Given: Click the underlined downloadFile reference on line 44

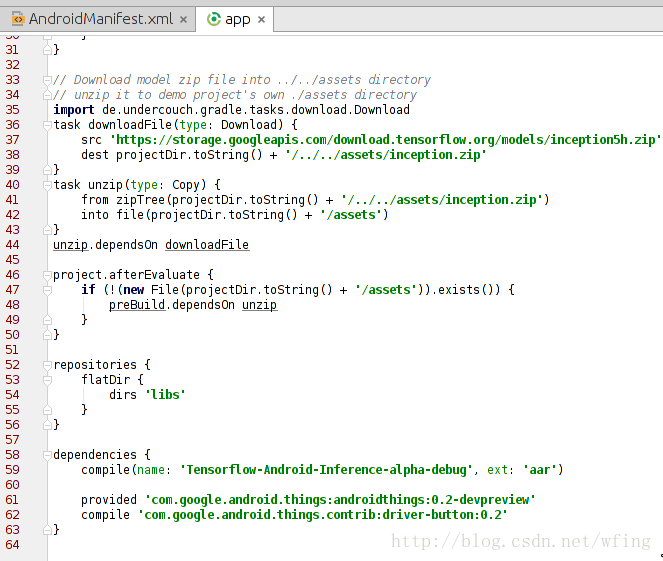Looking at the screenshot, I should pos(207,245).
